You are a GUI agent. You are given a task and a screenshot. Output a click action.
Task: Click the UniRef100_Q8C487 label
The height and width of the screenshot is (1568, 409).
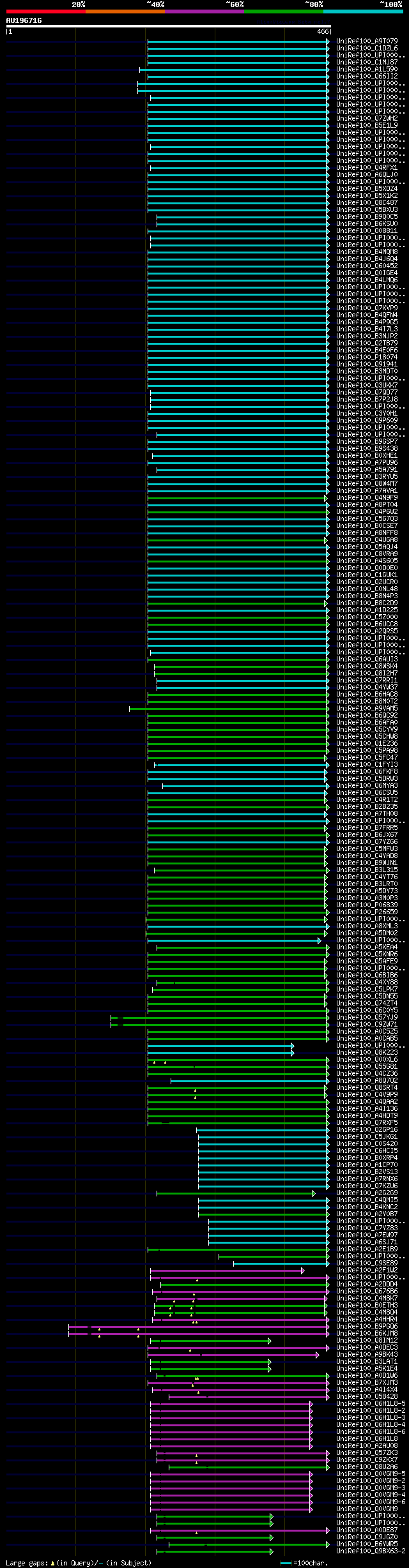367,202
